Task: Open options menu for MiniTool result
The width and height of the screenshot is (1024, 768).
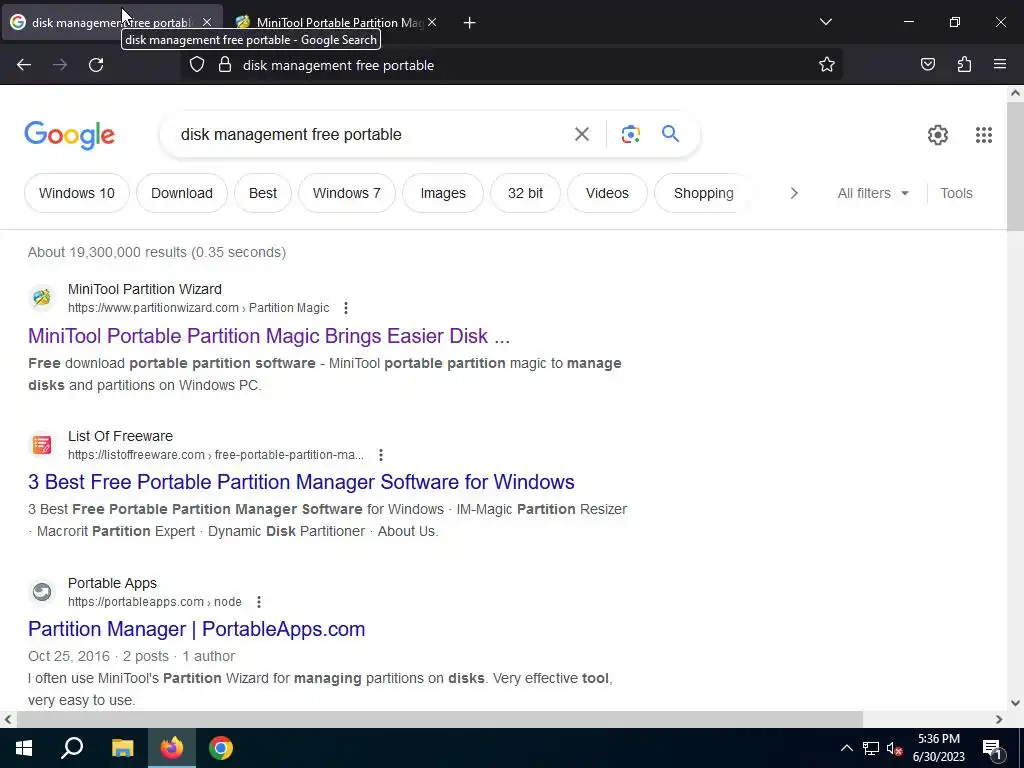Action: (345, 308)
